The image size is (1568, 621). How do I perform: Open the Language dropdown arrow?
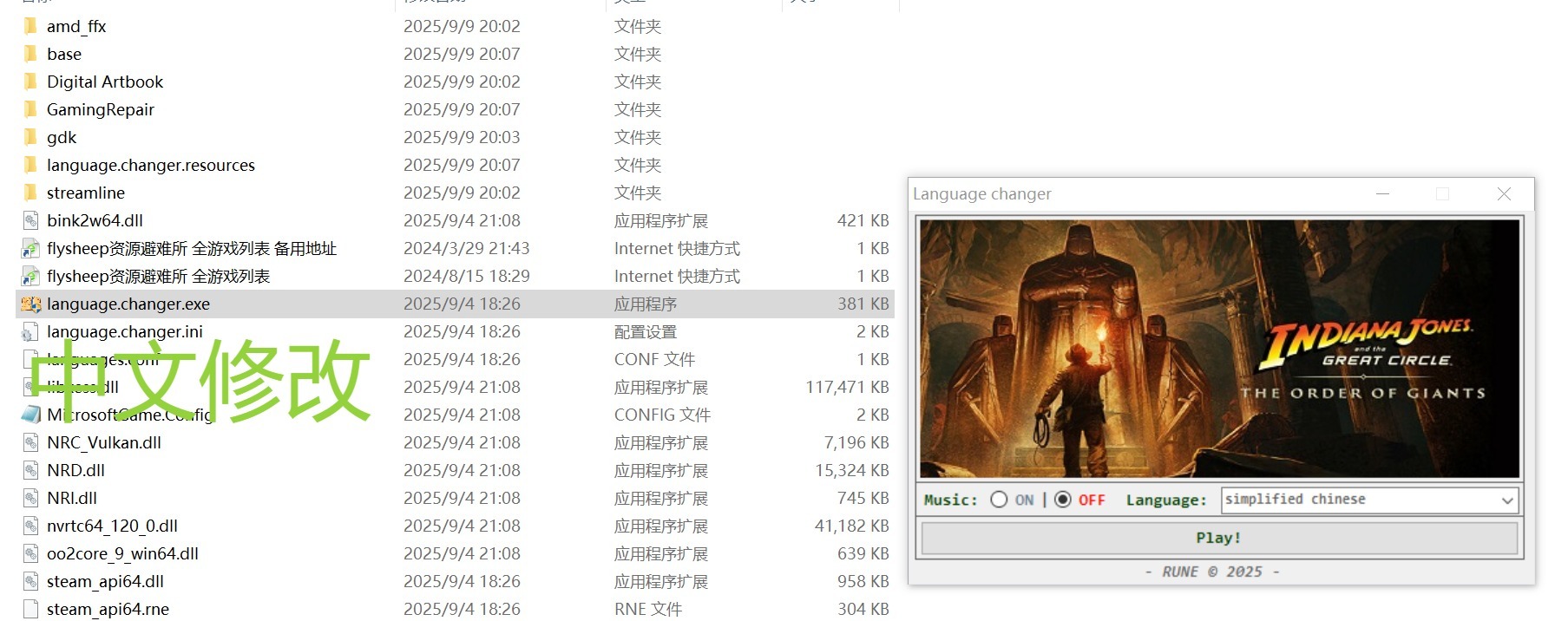(1507, 500)
